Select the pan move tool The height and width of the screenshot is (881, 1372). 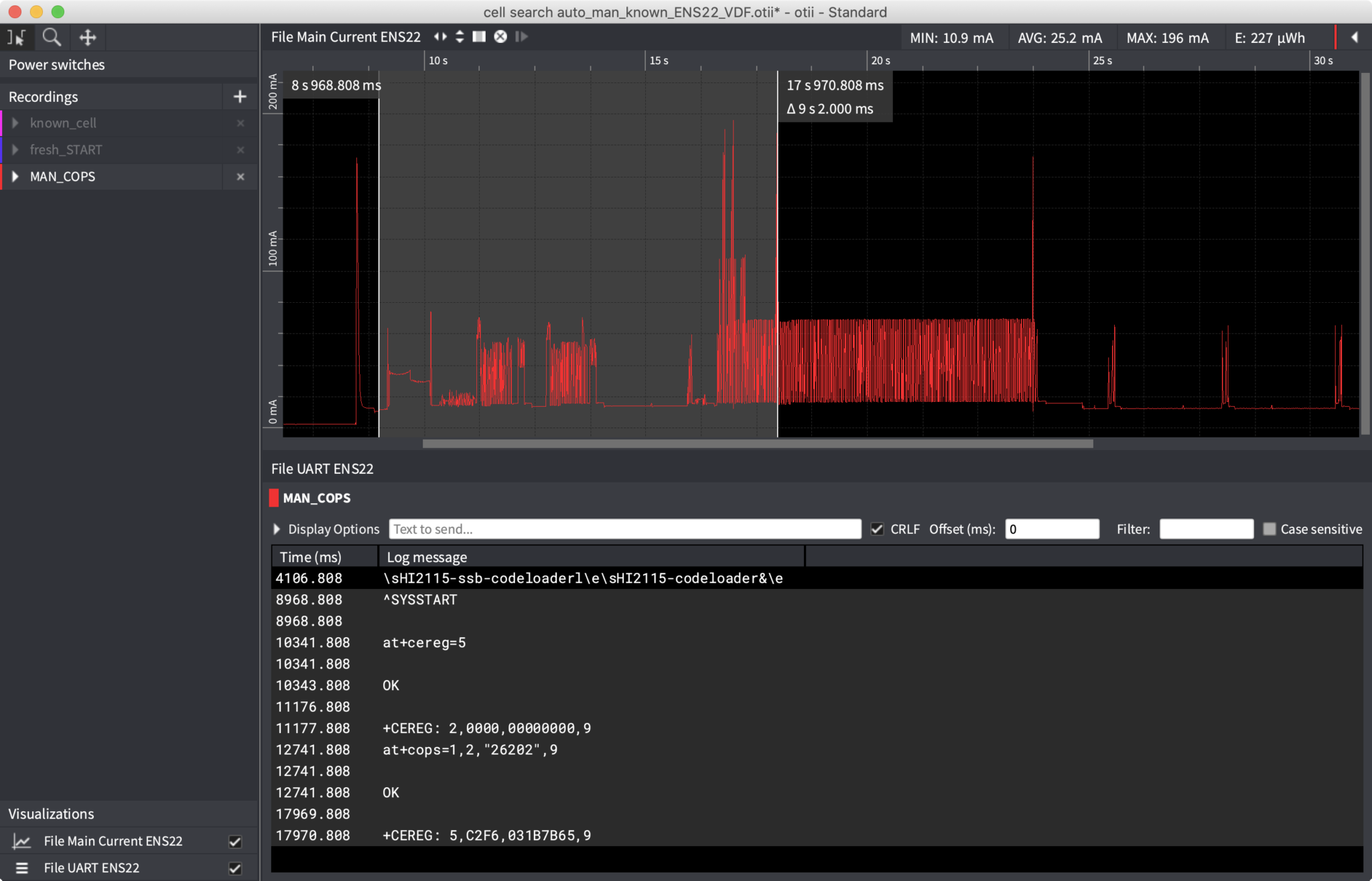click(88, 37)
